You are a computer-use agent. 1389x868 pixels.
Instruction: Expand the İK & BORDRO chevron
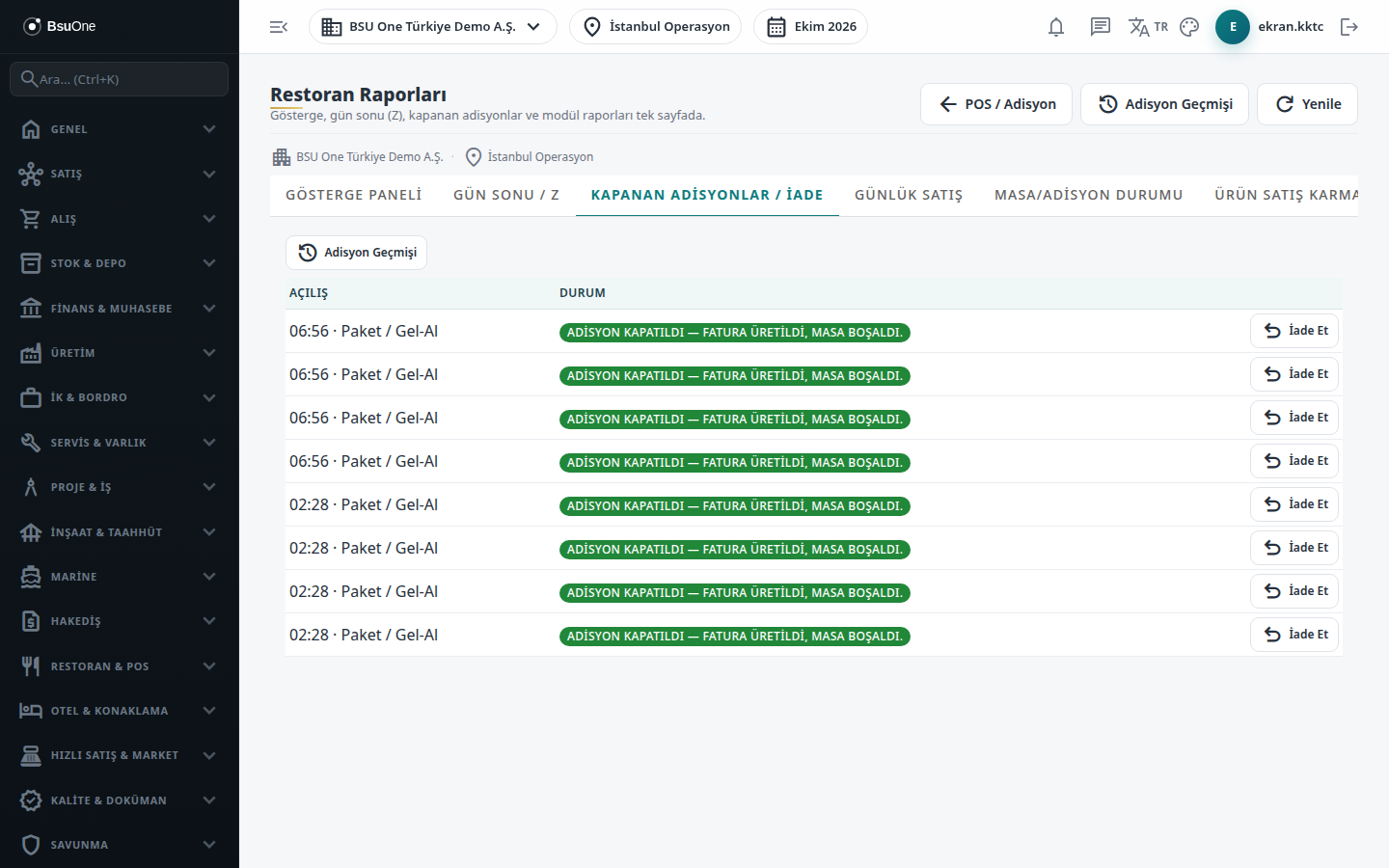pos(209,397)
